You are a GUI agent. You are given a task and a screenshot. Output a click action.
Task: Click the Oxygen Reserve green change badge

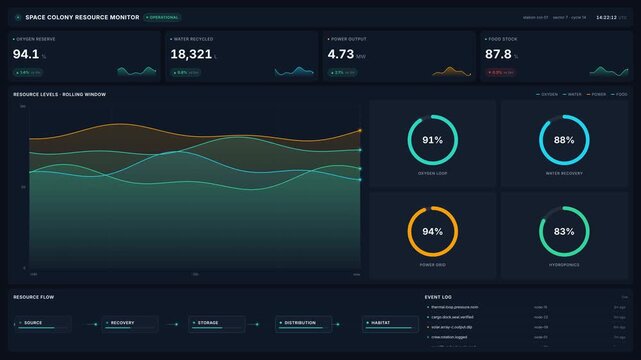point(28,73)
